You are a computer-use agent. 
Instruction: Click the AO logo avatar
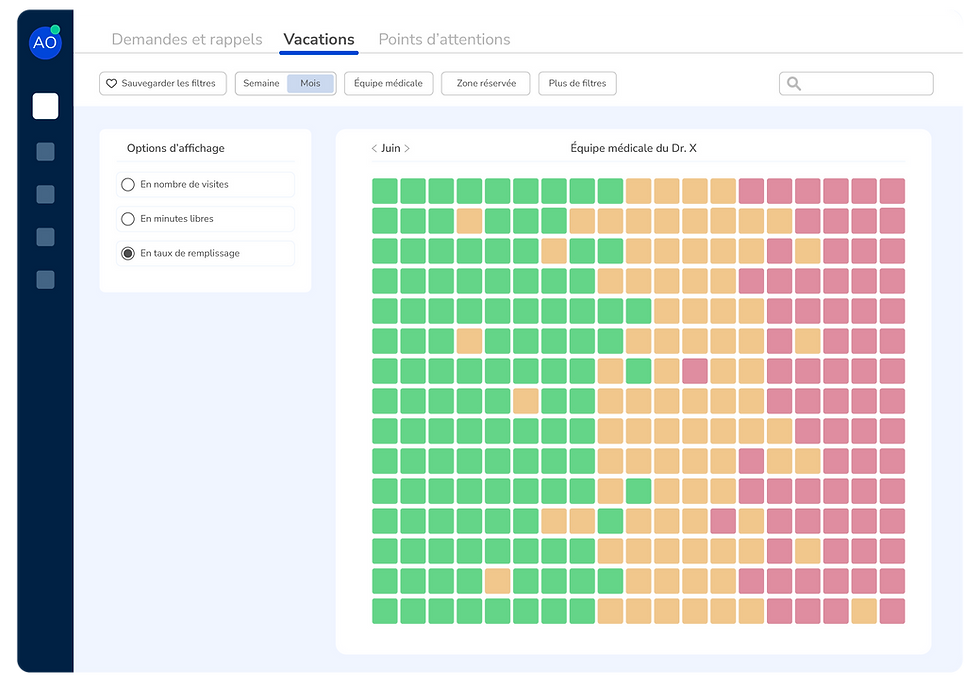(45, 42)
